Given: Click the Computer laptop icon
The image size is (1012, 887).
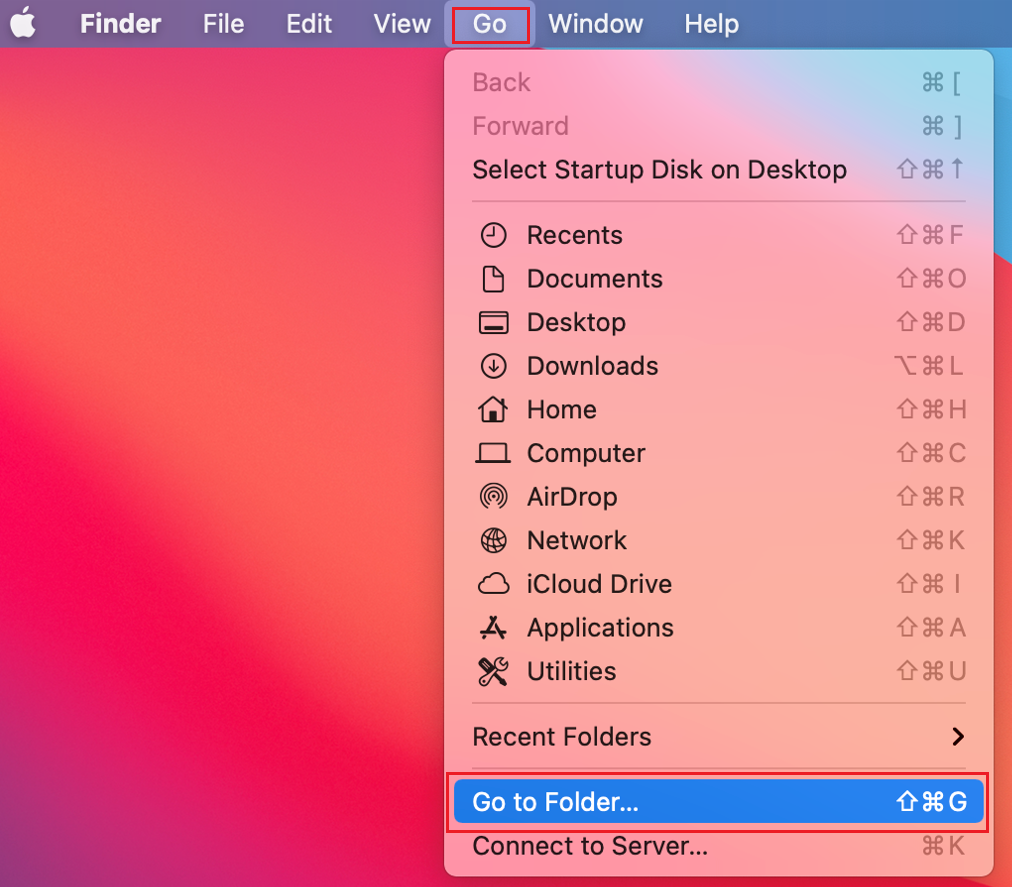Looking at the screenshot, I should click(x=493, y=454).
